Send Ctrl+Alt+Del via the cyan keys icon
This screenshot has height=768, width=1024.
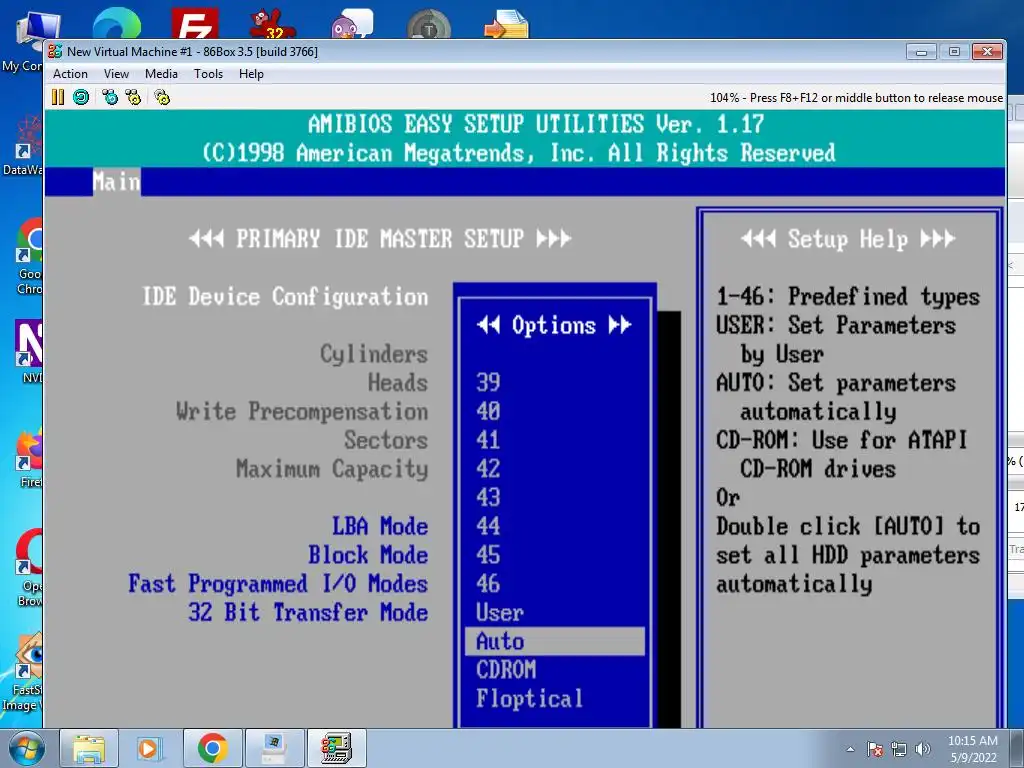(110, 97)
